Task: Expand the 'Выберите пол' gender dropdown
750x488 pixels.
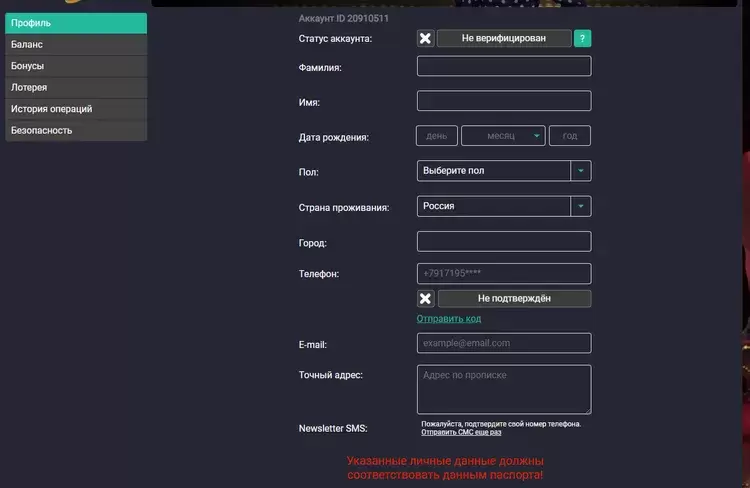Action: 503,171
